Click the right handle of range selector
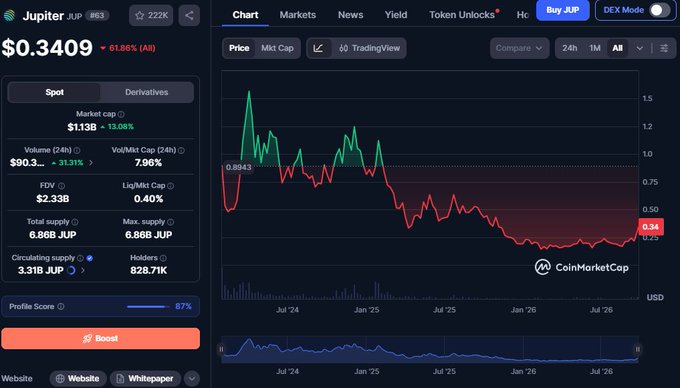Screen dimensions: 680x388 [638, 349]
